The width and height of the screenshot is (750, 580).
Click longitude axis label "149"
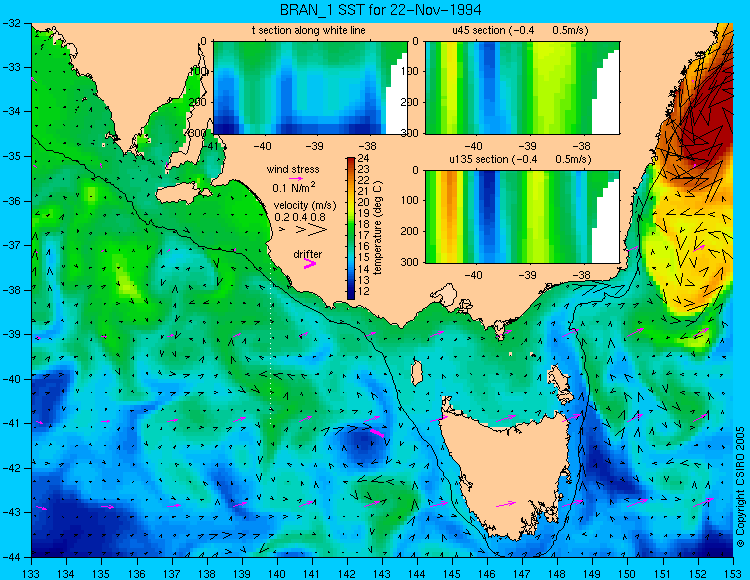593,574
